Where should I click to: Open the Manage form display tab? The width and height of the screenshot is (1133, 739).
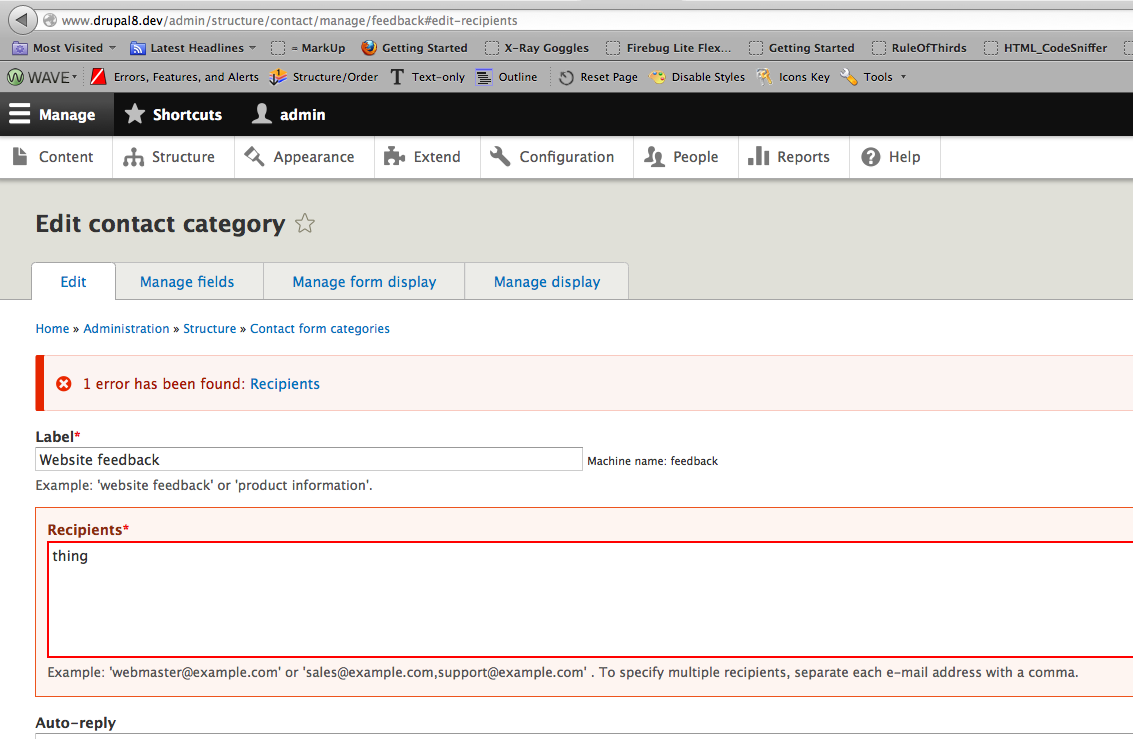(364, 282)
